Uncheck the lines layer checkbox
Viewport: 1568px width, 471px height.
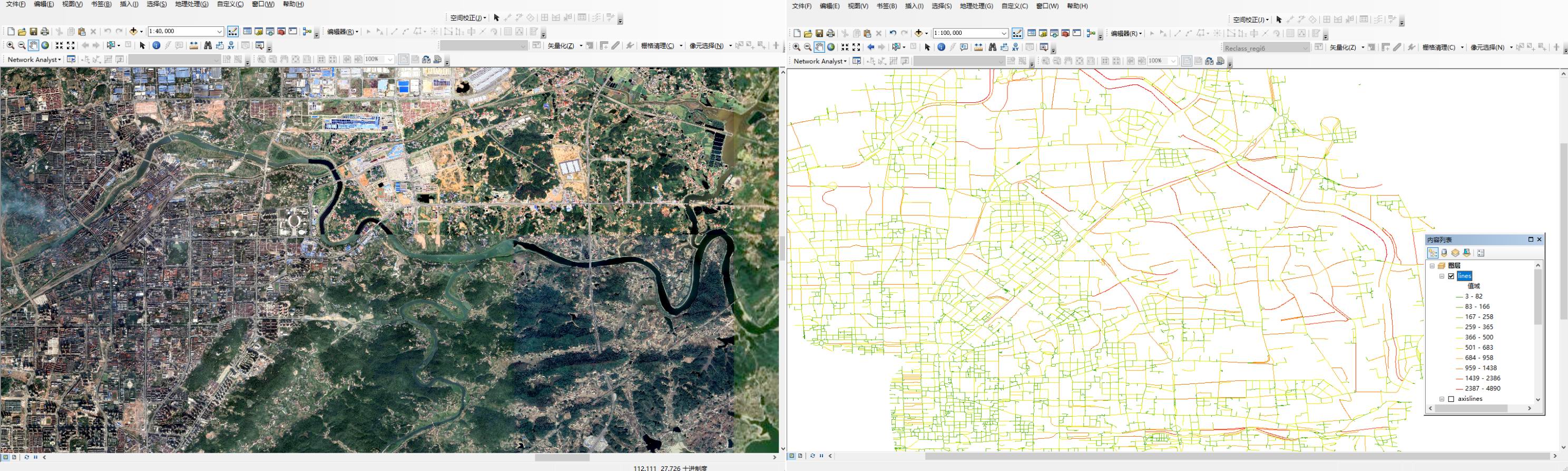1451,276
